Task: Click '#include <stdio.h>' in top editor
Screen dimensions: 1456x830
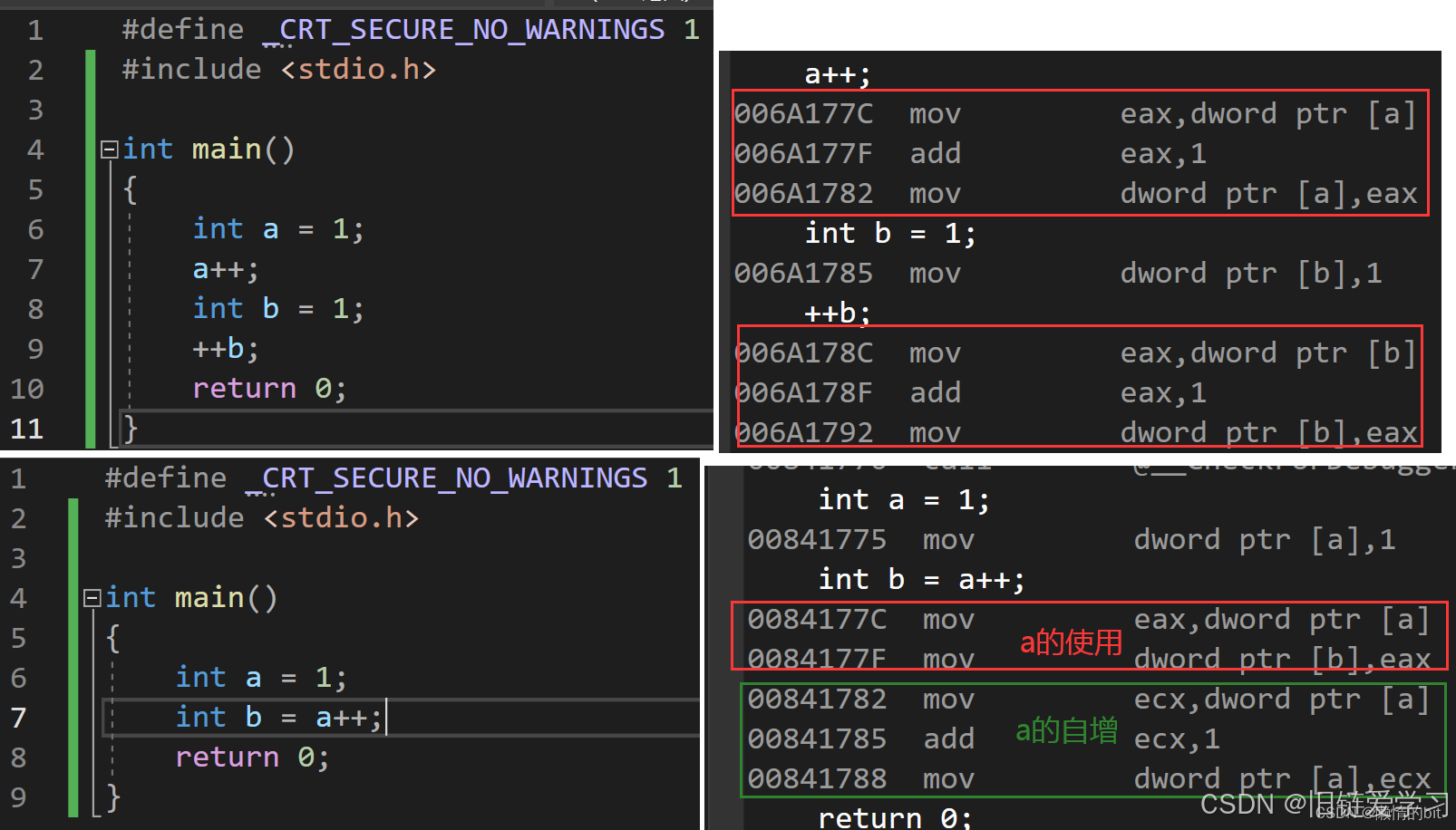Action: click(x=279, y=70)
